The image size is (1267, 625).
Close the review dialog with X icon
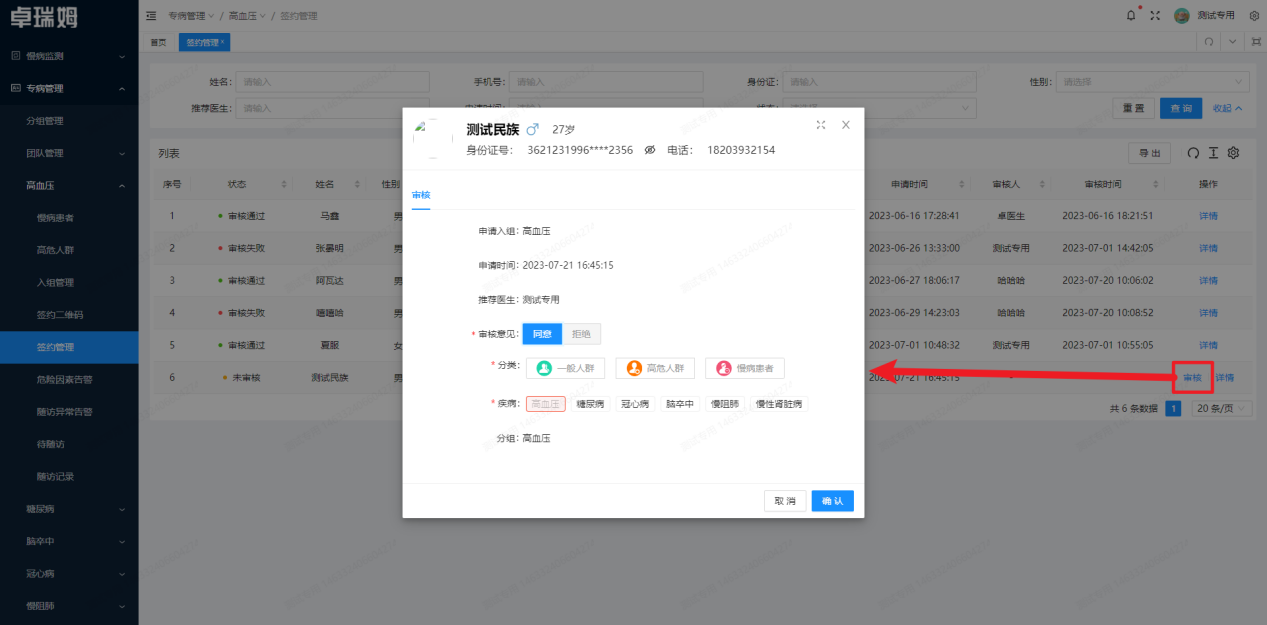pos(845,125)
